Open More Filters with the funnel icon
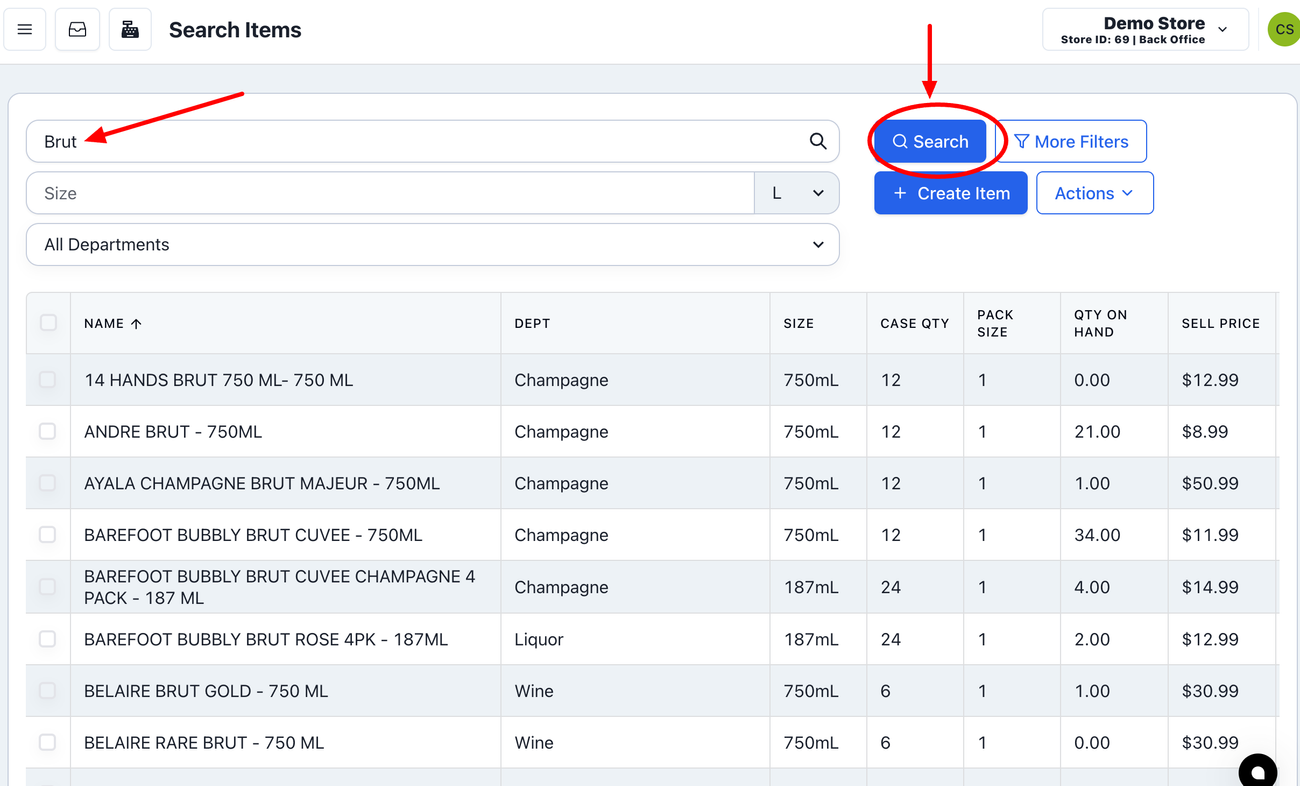 click(1072, 142)
